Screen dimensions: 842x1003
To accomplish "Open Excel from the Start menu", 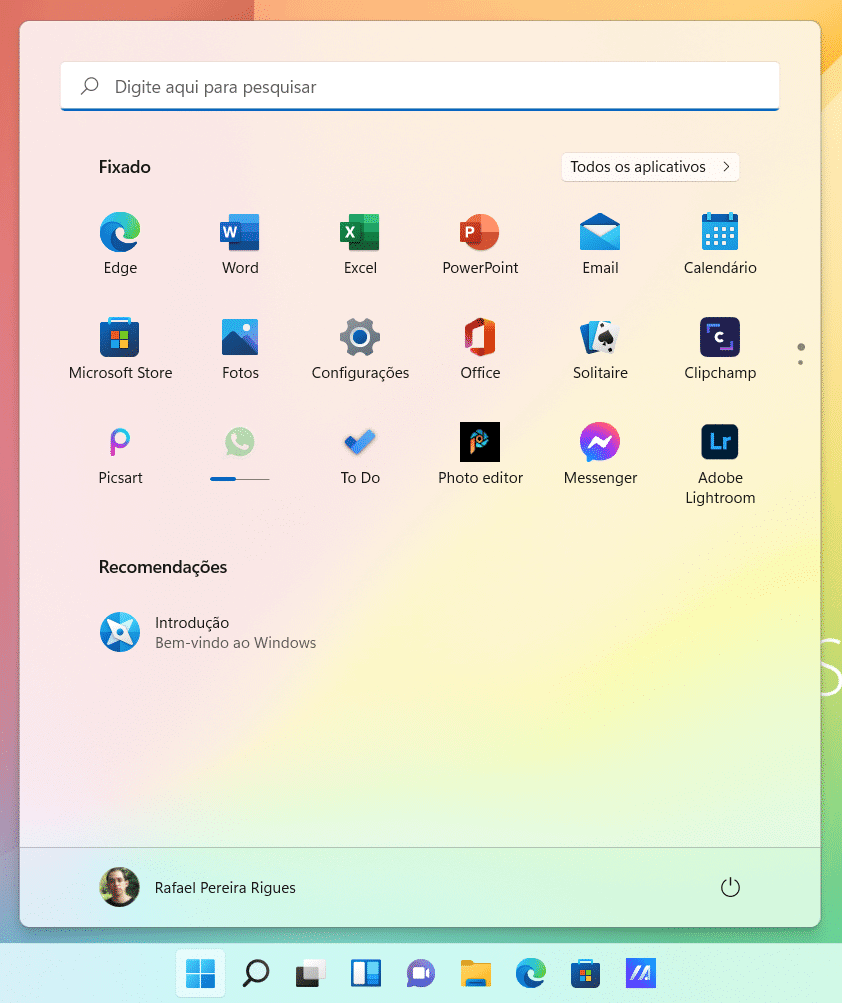I will click(360, 243).
